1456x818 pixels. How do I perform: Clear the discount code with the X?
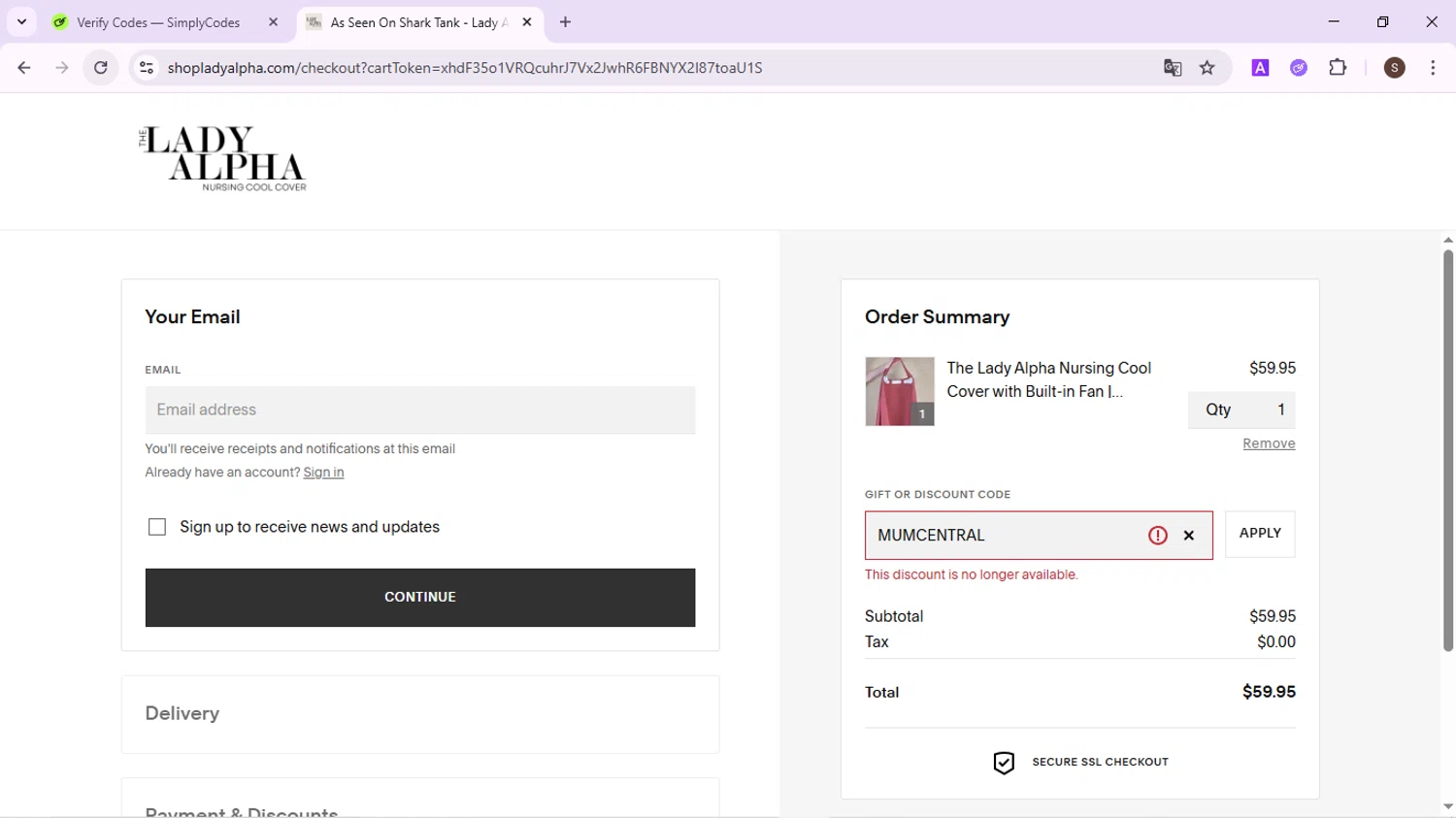pos(1189,536)
